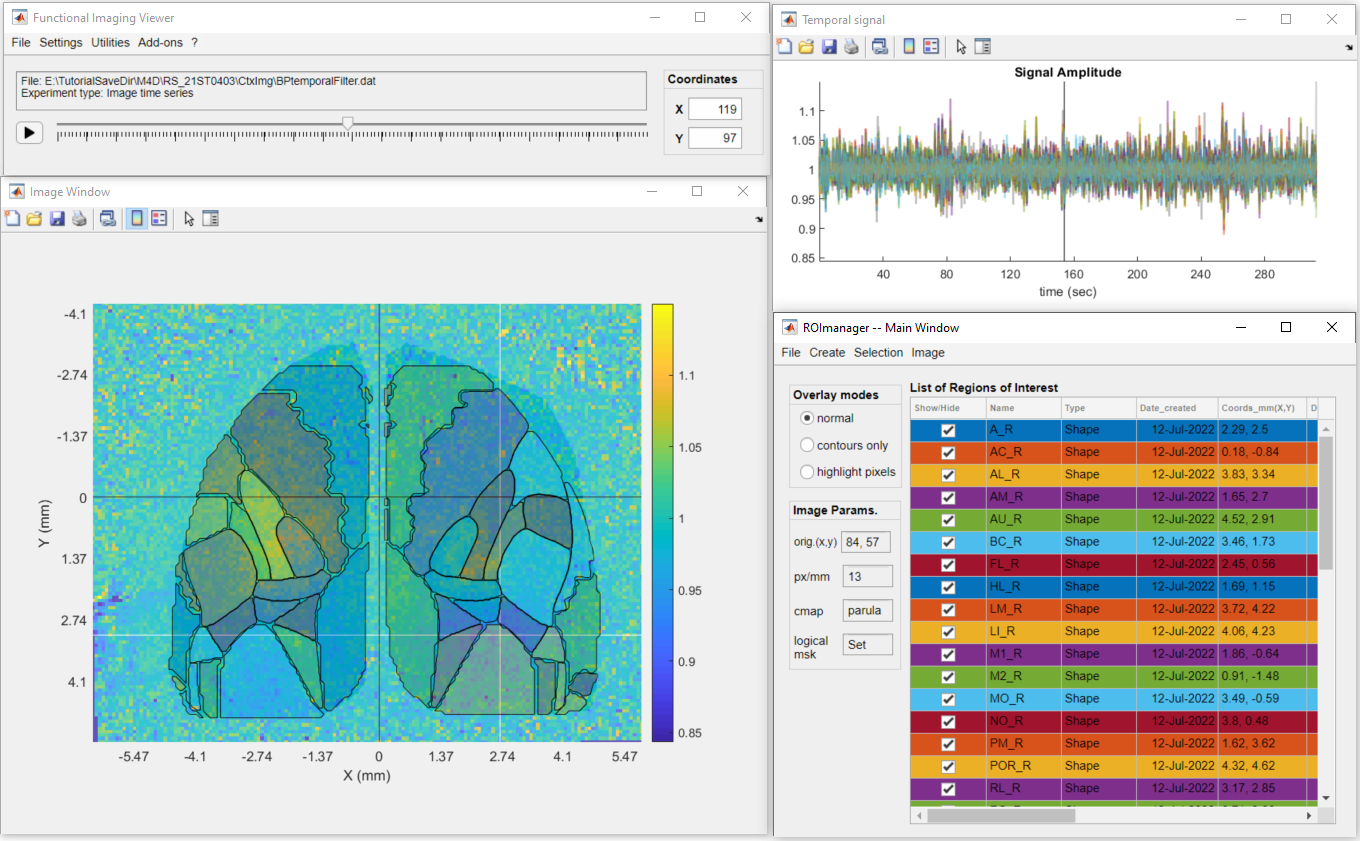This screenshot has width=1360, height=841.
Task: Click the NO_R name cell
Action: coord(1023,721)
